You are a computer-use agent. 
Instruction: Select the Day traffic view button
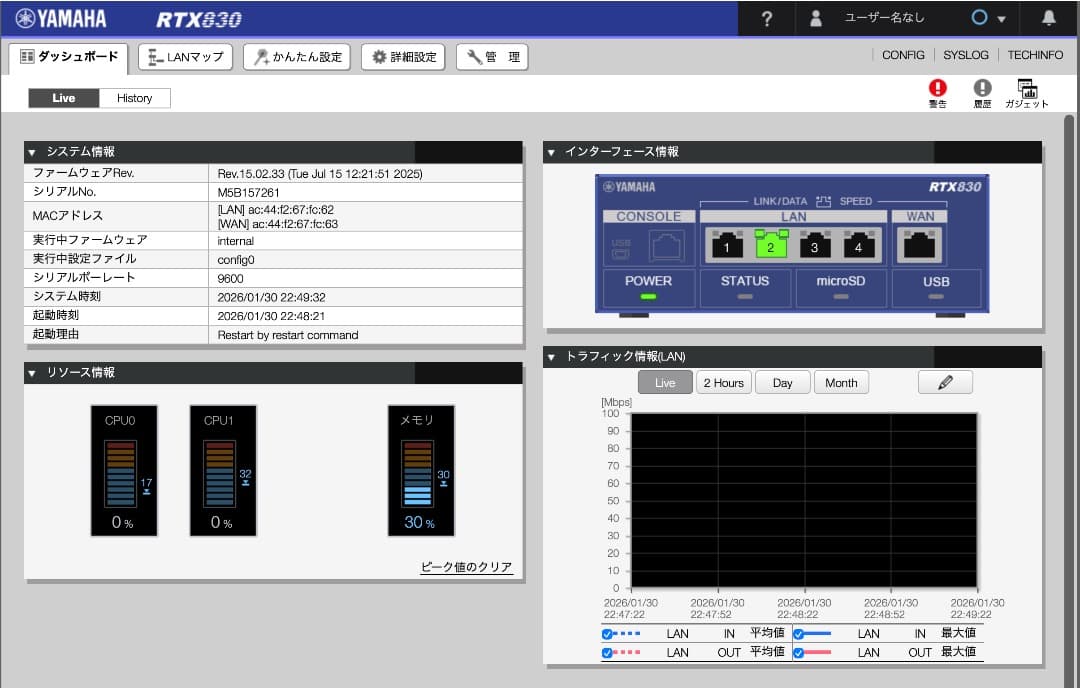point(782,381)
